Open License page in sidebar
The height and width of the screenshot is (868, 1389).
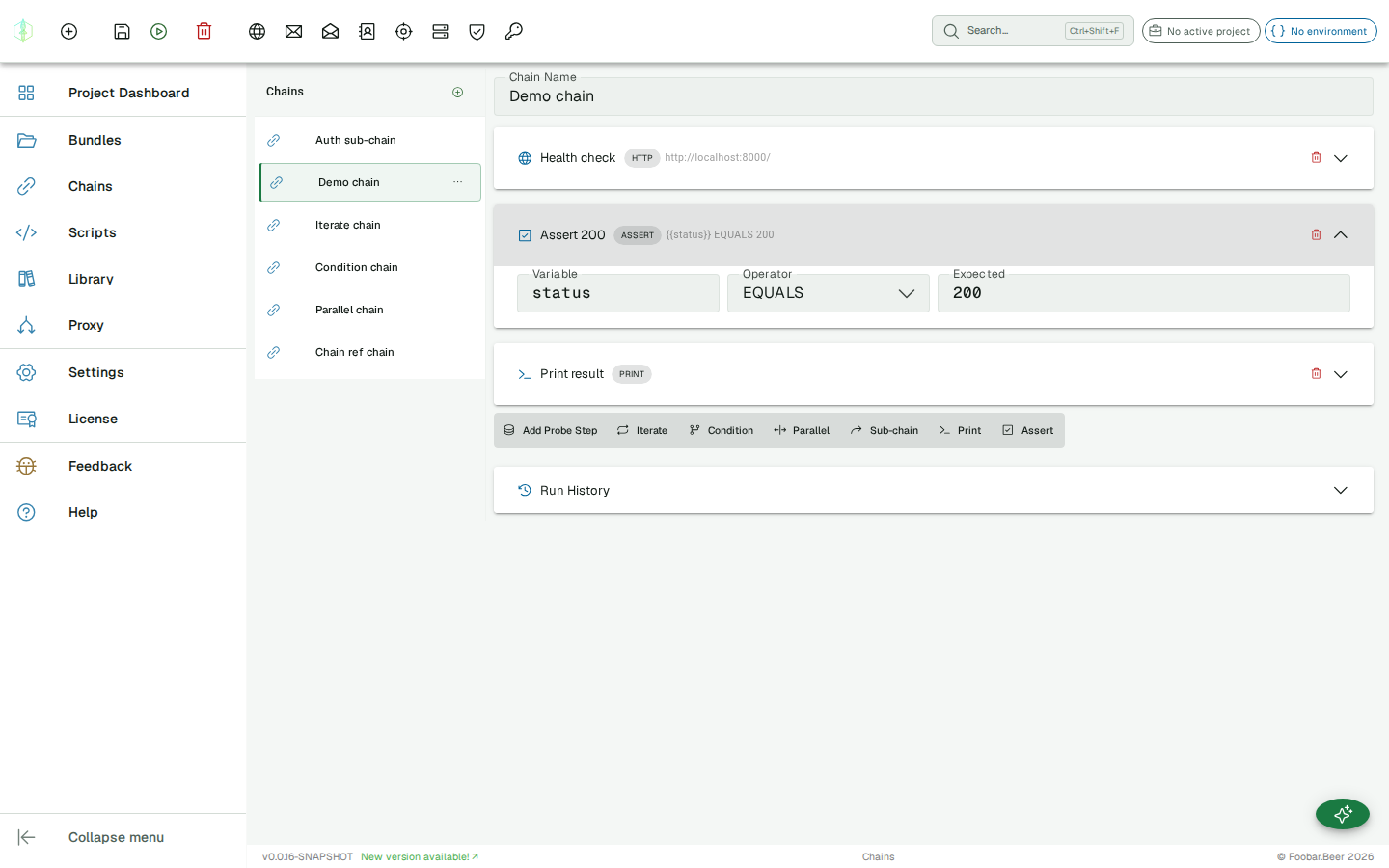click(x=123, y=419)
